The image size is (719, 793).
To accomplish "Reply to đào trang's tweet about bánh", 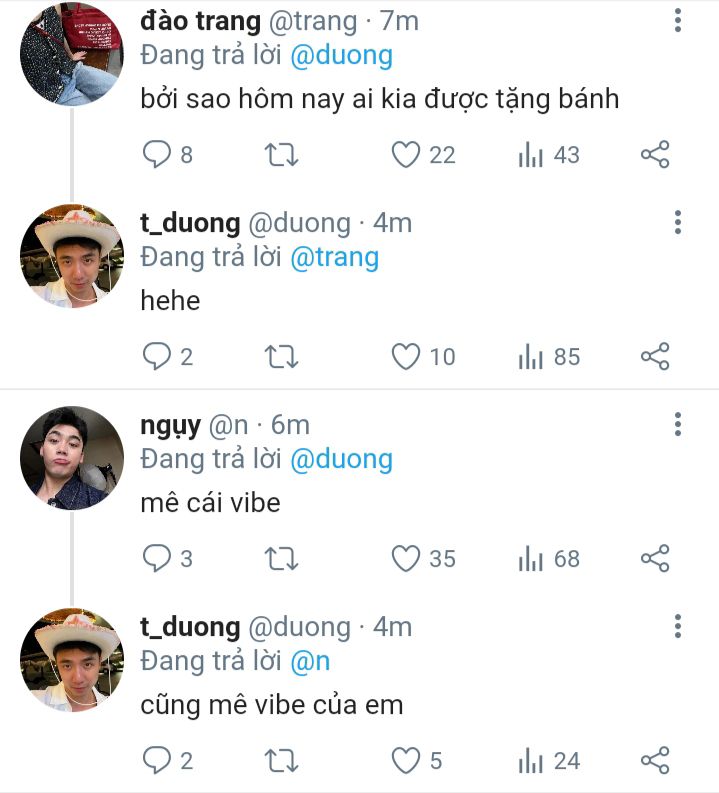I will click(x=157, y=155).
